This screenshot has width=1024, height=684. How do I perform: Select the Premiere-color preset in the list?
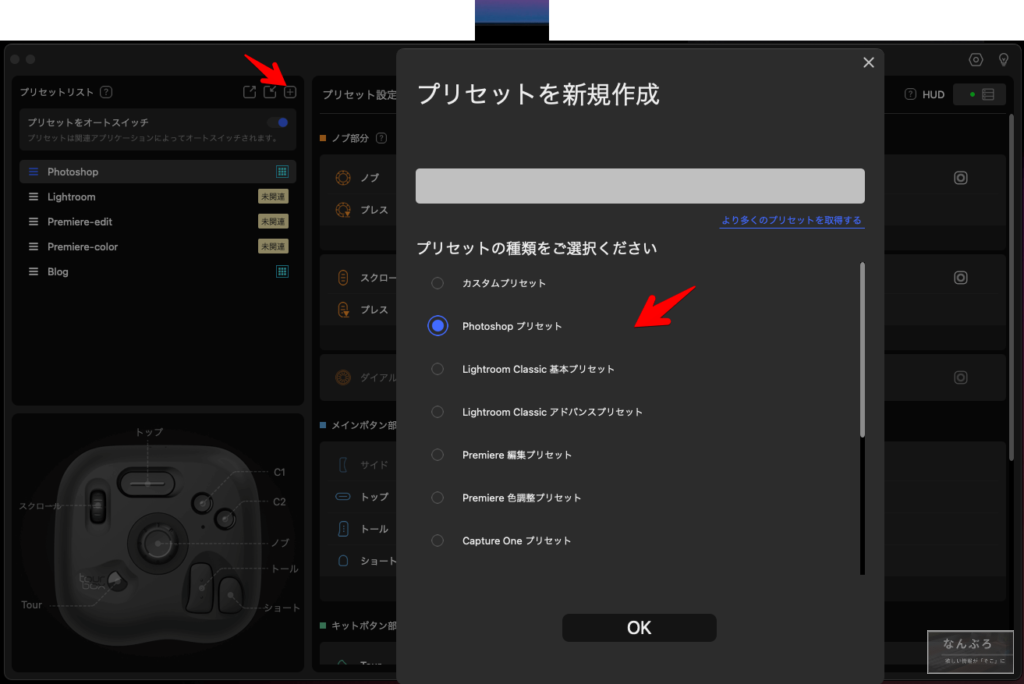pos(82,246)
